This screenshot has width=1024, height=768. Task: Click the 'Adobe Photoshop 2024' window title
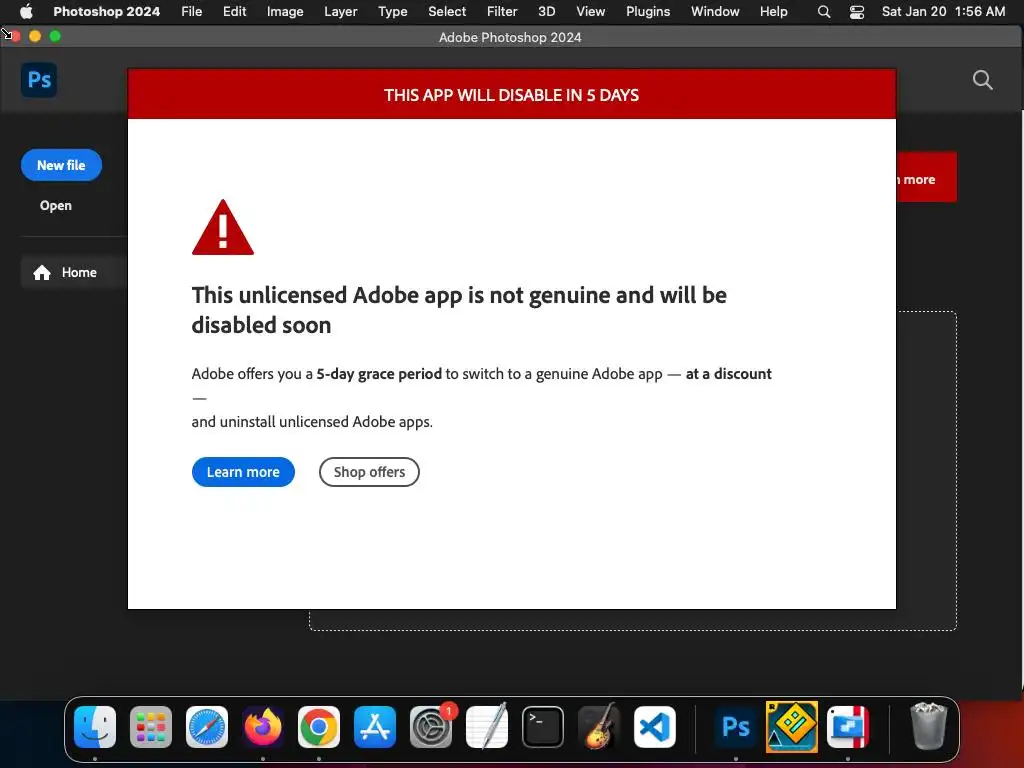(510, 37)
